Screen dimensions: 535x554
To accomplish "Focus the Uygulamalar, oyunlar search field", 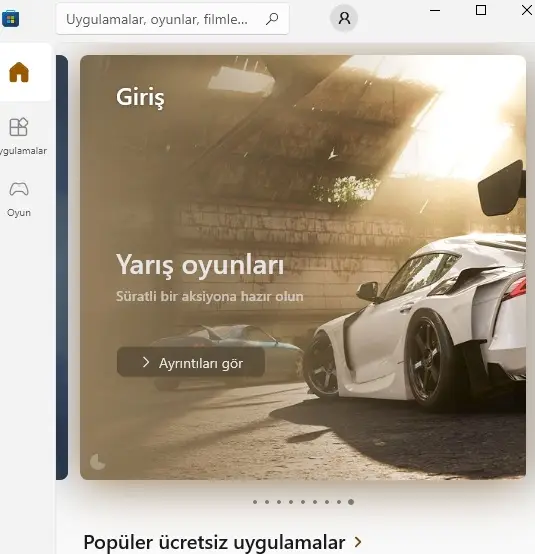I will [x=172, y=19].
